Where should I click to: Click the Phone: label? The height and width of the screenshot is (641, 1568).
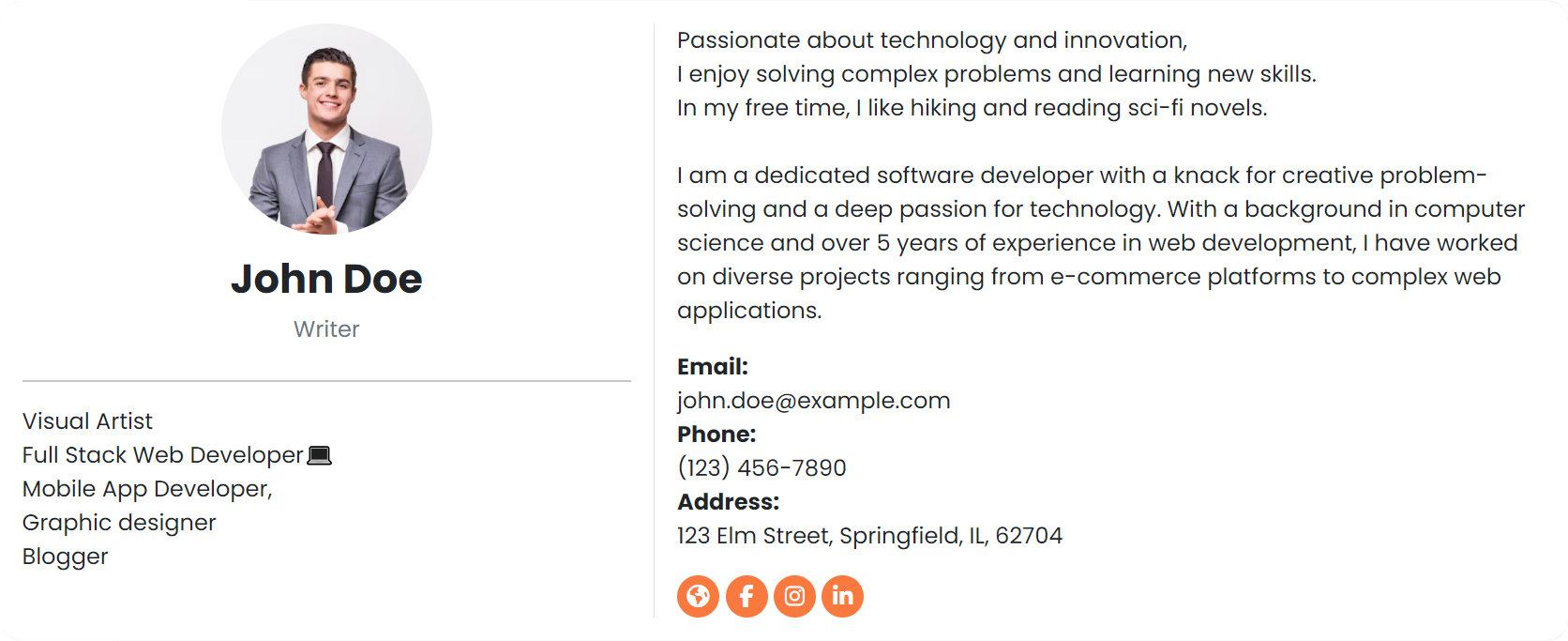(x=716, y=435)
